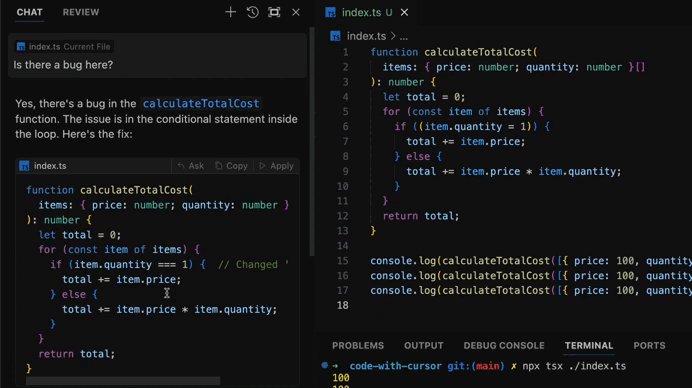Click the code block horizontal scrollbar
This screenshot has width=692, height=388.
pos(123,380)
